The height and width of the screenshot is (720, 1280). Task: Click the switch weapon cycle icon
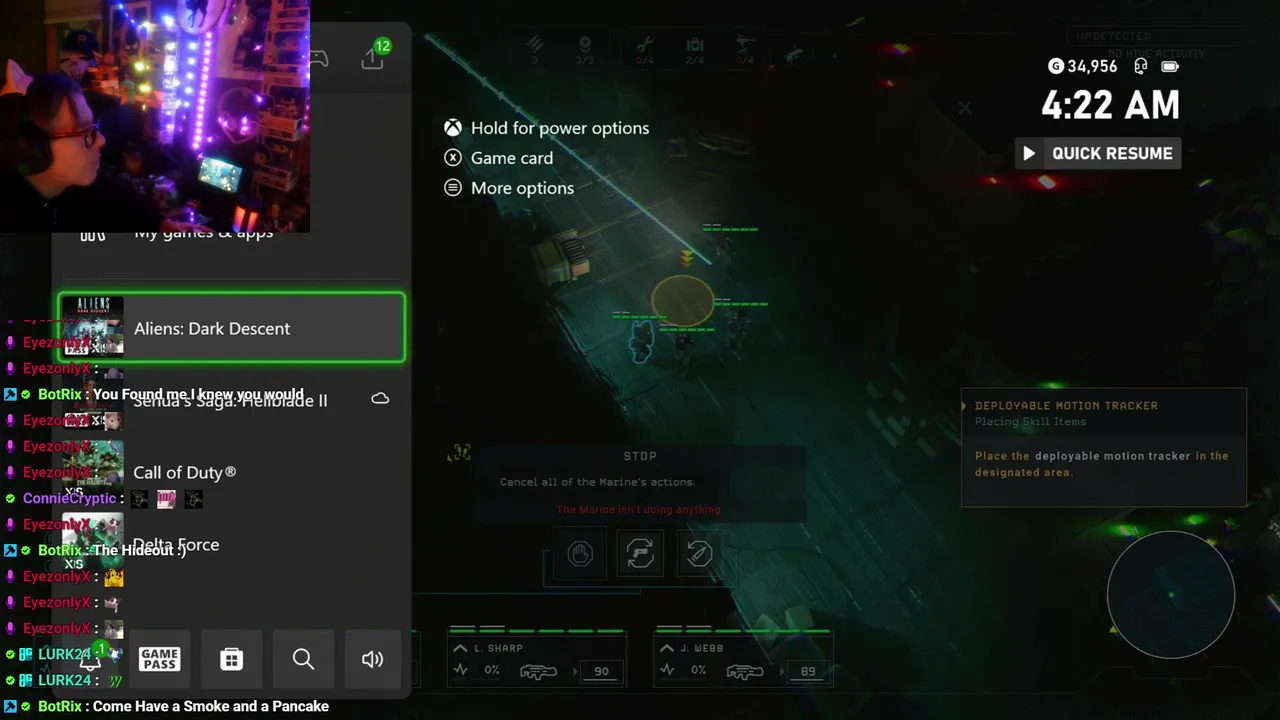(640, 553)
